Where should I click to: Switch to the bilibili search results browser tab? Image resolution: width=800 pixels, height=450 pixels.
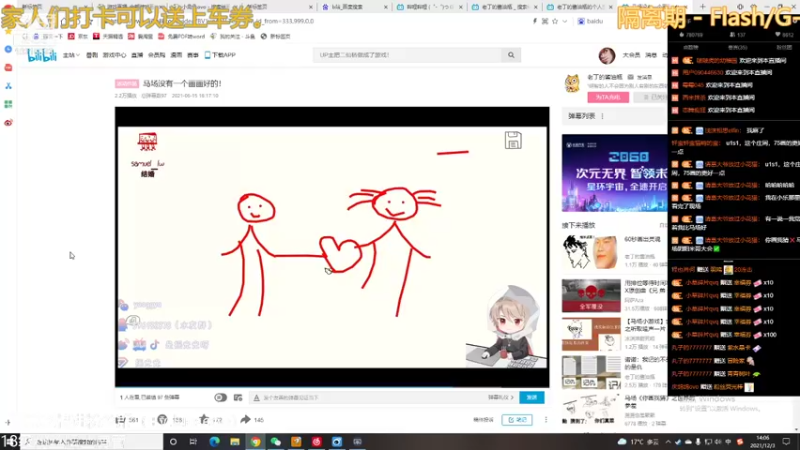[355, 7]
